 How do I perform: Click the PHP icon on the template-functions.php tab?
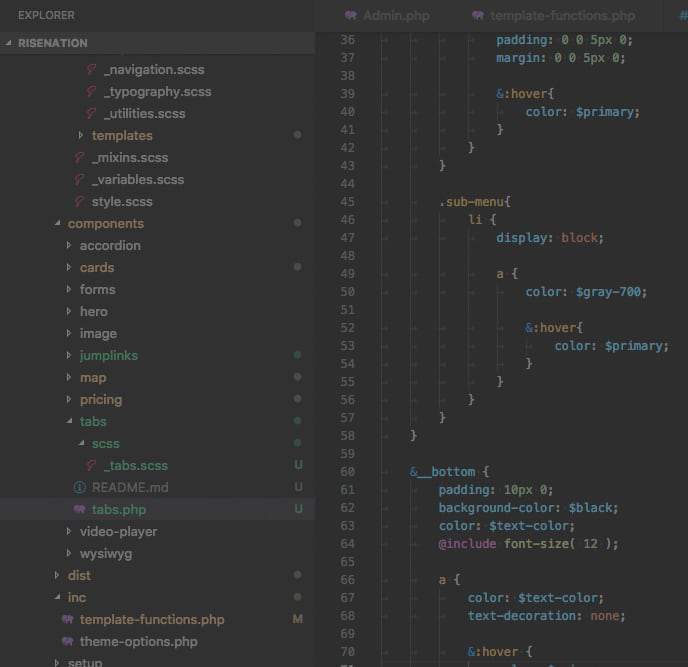pos(478,15)
